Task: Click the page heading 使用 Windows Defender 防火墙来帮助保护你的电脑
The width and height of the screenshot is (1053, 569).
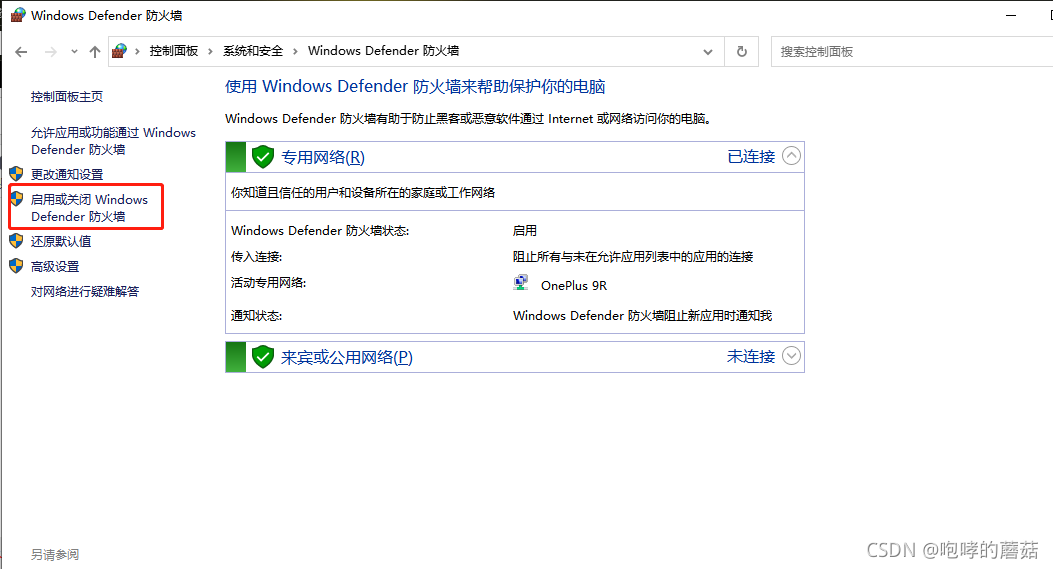Action: (415, 87)
